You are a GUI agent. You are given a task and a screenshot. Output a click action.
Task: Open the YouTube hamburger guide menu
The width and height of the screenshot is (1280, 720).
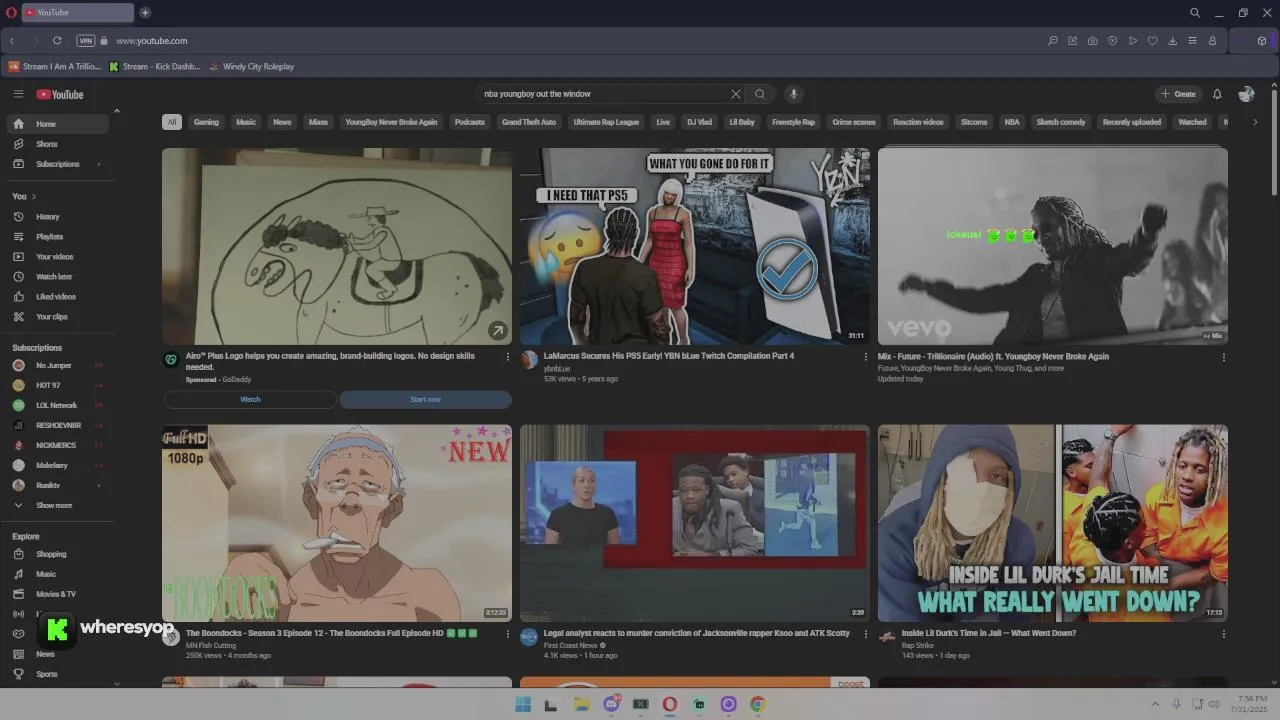[x=18, y=94]
